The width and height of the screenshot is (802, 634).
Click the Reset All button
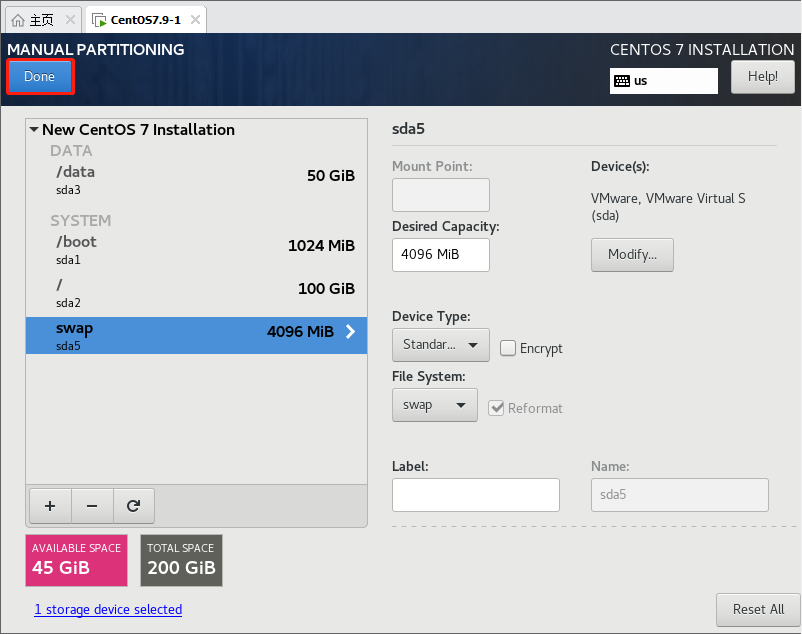[x=757, y=609]
